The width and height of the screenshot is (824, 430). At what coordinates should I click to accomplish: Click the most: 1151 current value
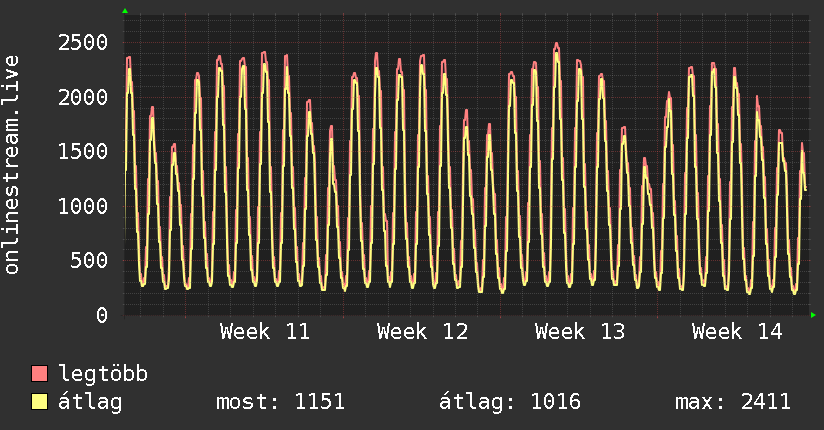[x=280, y=402]
